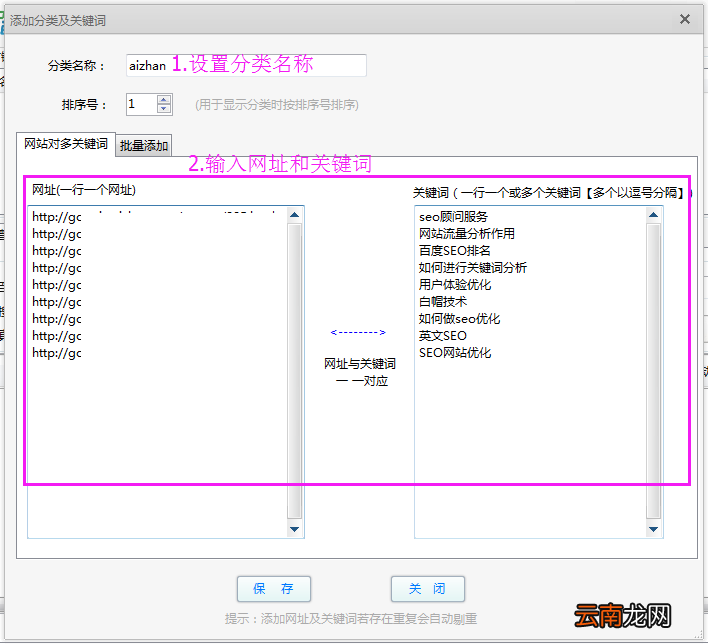Click the 网址(一行一个网址) label
The width and height of the screenshot is (708, 644).
click(x=84, y=190)
